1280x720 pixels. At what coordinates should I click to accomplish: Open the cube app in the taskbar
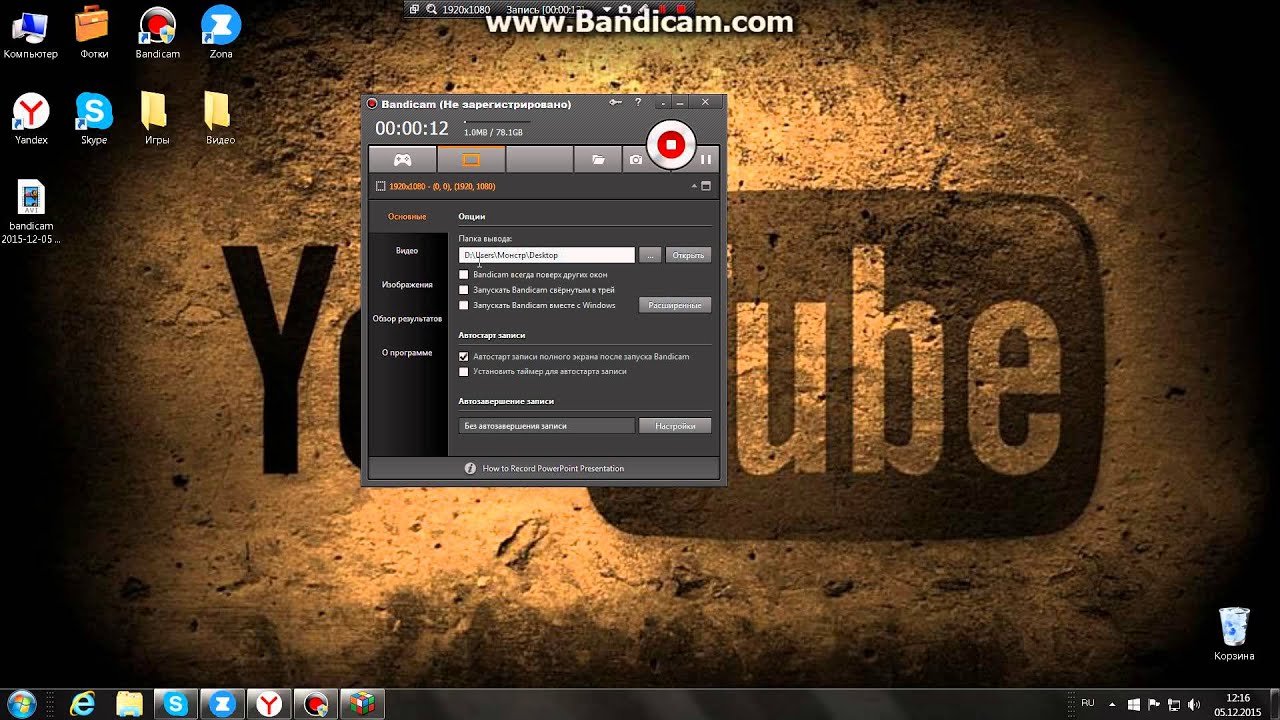tap(363, 704)
